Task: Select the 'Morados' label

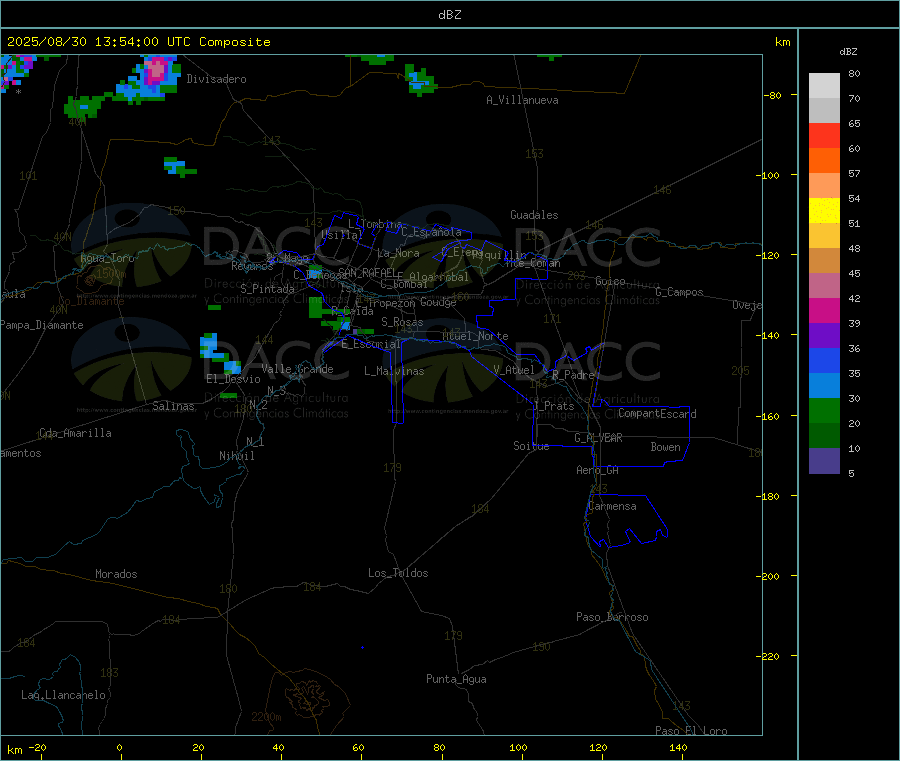Action: tap(116, 574)
